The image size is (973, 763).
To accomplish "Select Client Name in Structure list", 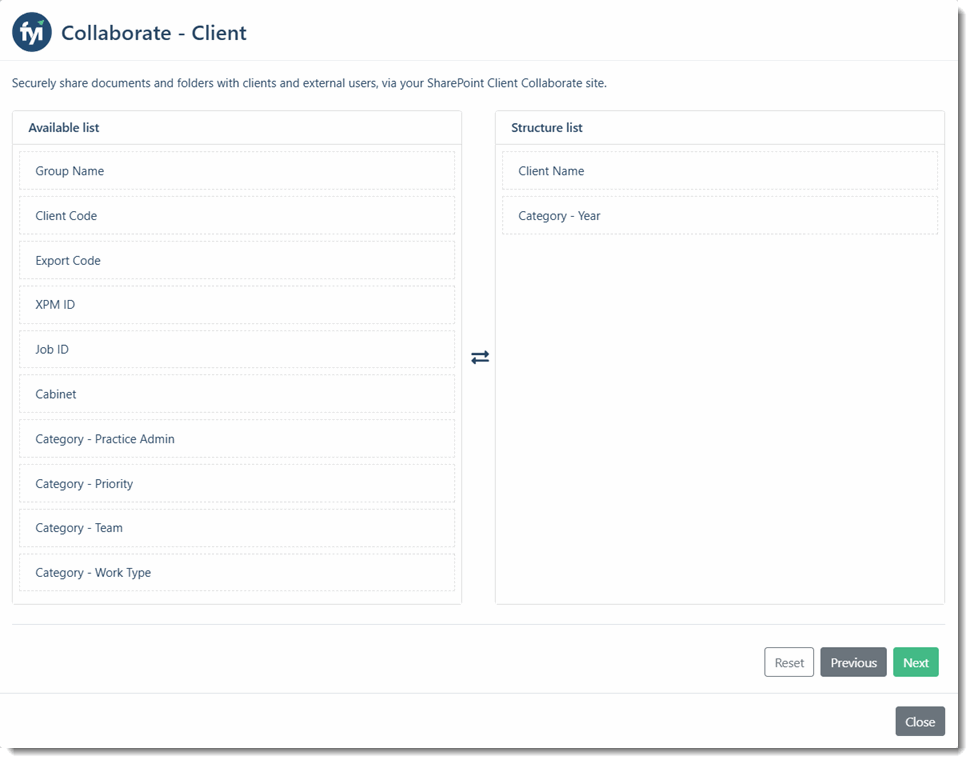I will 720,171.
